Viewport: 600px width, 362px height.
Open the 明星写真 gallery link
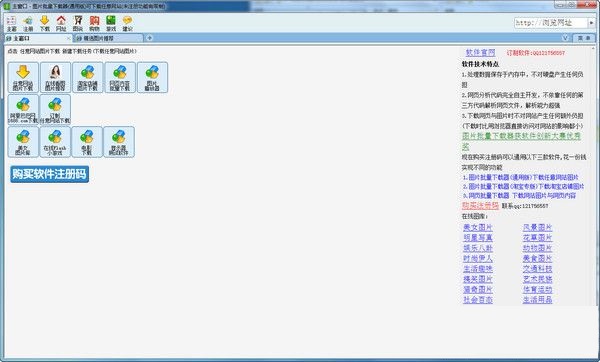point(478,238)
